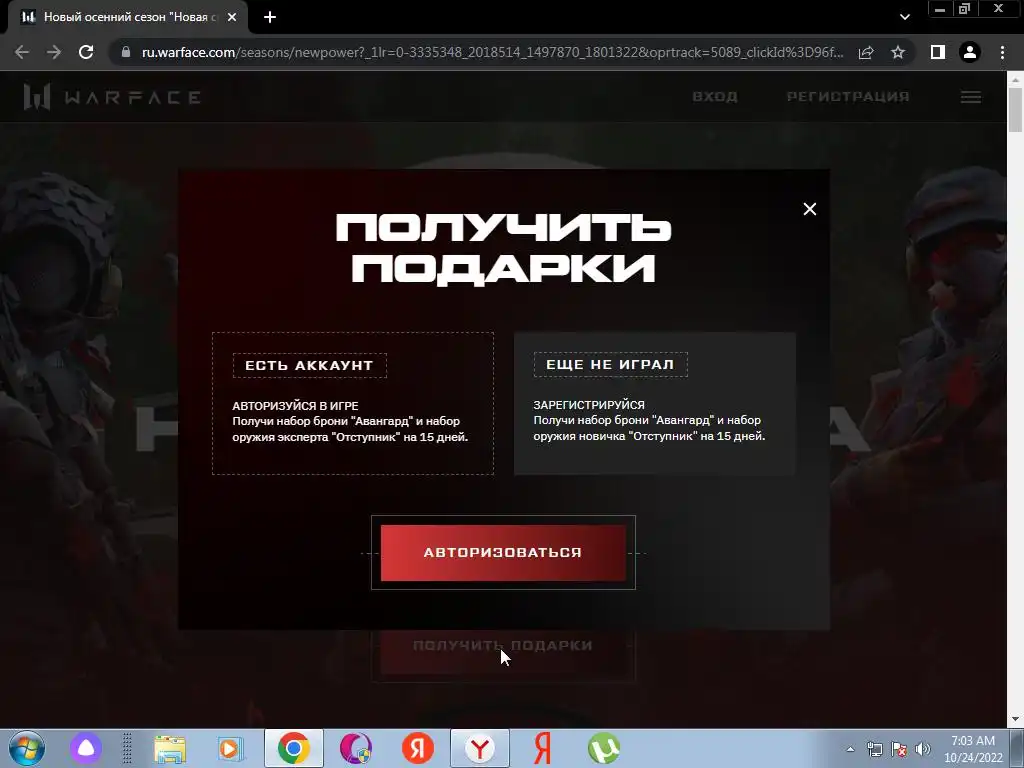Select the ЕСТЬ АККАУНТ option card
The height and width of the screenshot is (768, 1024).
point(353,404)
